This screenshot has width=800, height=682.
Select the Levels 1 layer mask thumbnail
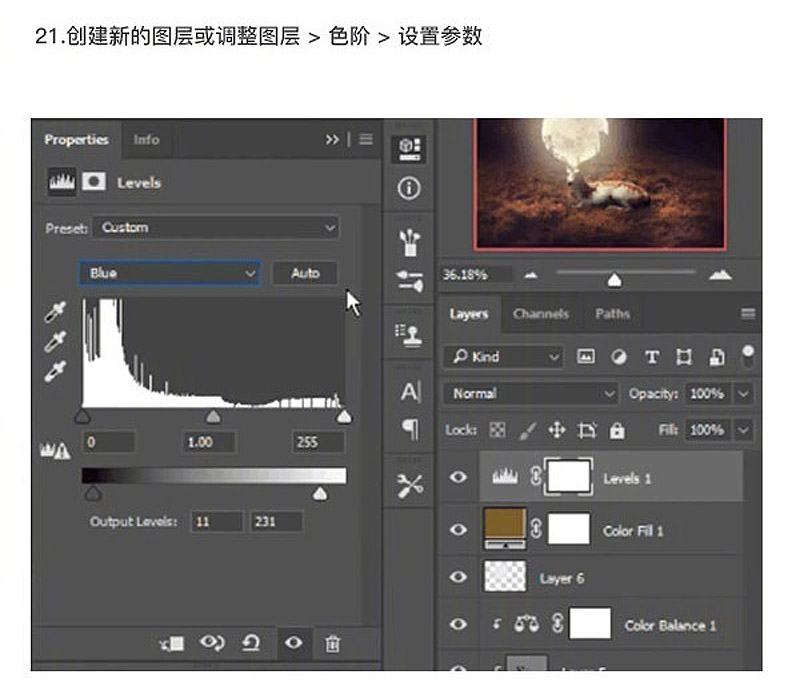(569, 477)
